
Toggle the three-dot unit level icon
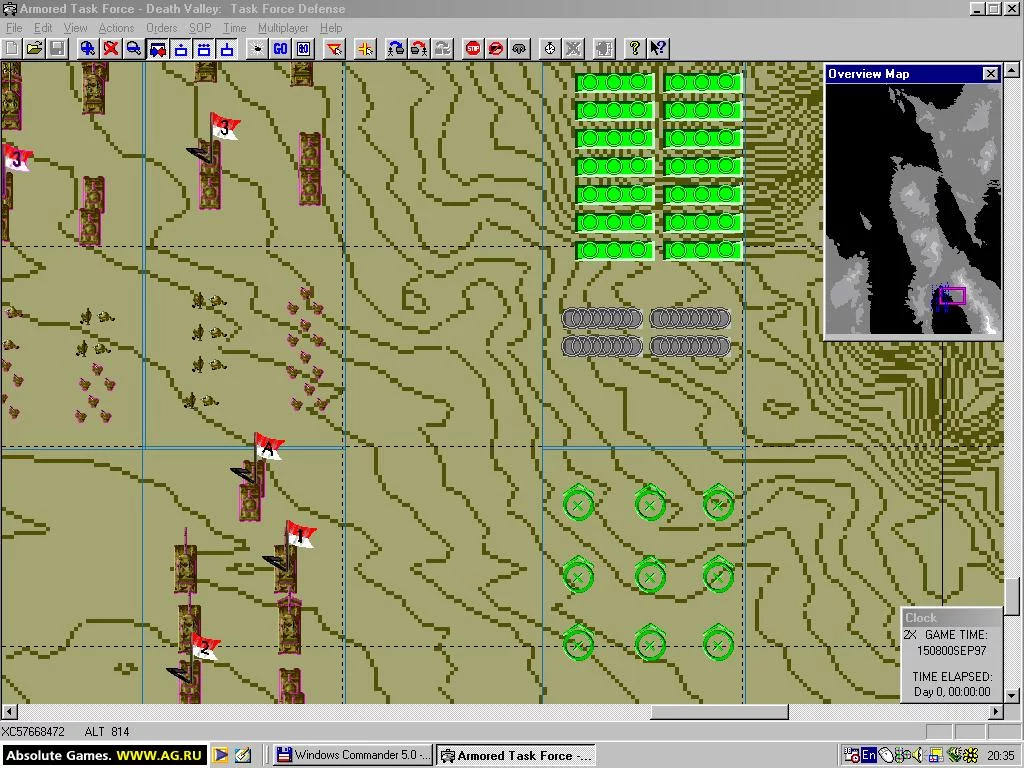(204, 48)
